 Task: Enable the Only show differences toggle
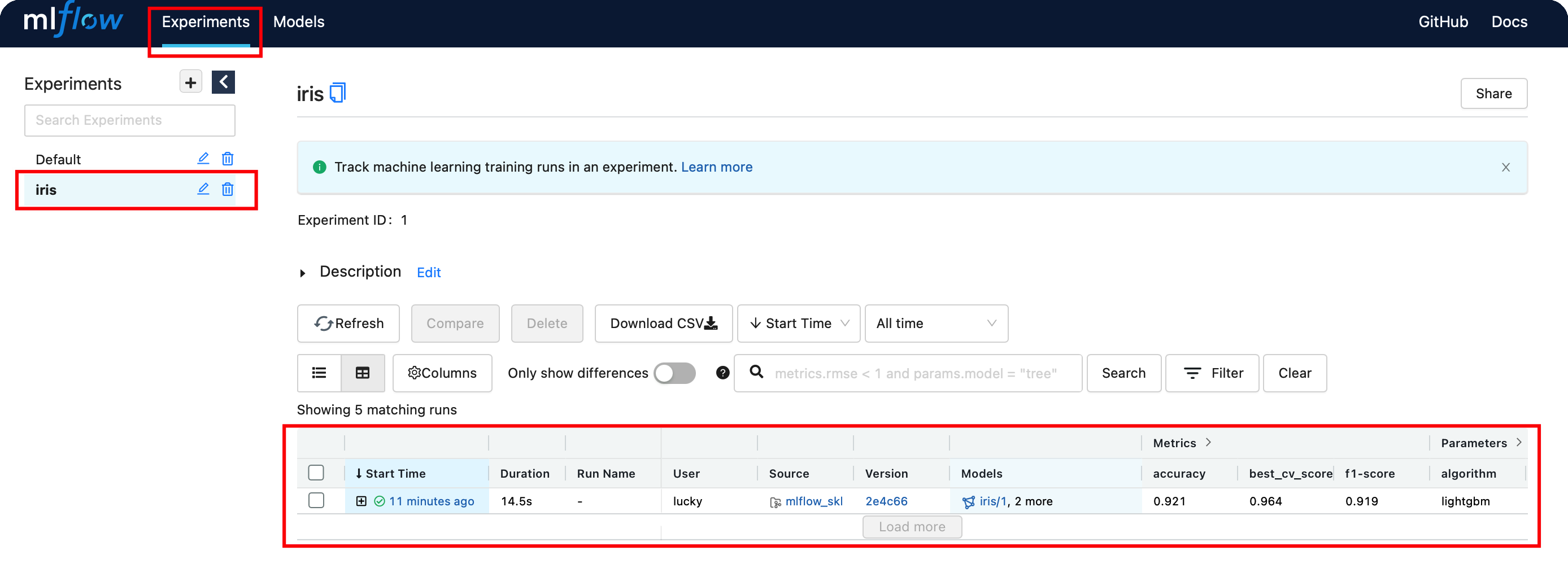pyautogui.click(x=674, y=373)
